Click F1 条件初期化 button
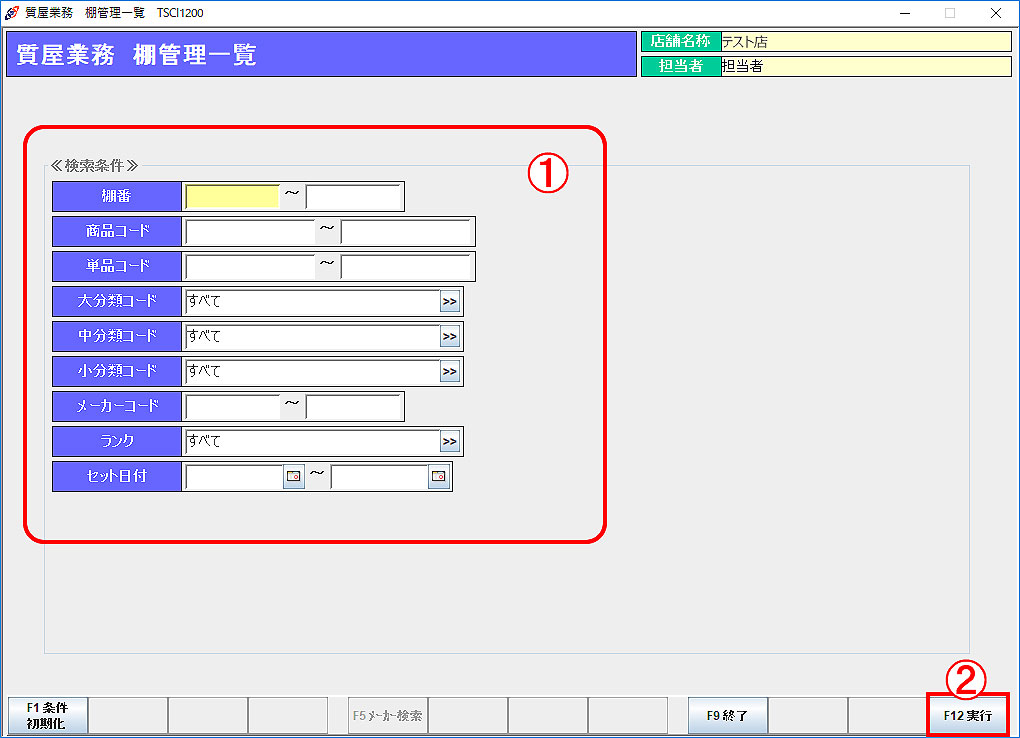This screenshot has height=738, width=1020. (47, 715)
